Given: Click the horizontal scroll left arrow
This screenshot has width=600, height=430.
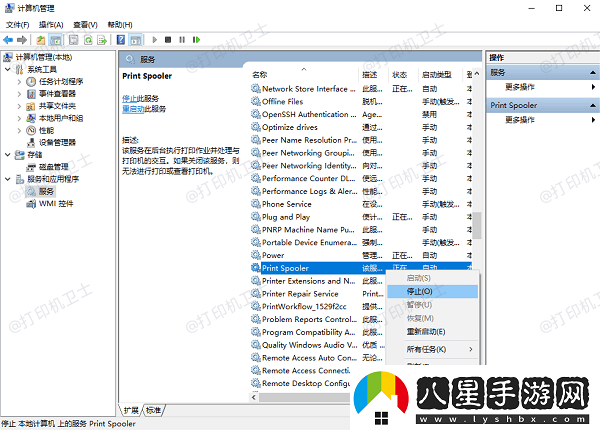Looking at the screenshot, I should pyautogui.click(x=254, y=397).
